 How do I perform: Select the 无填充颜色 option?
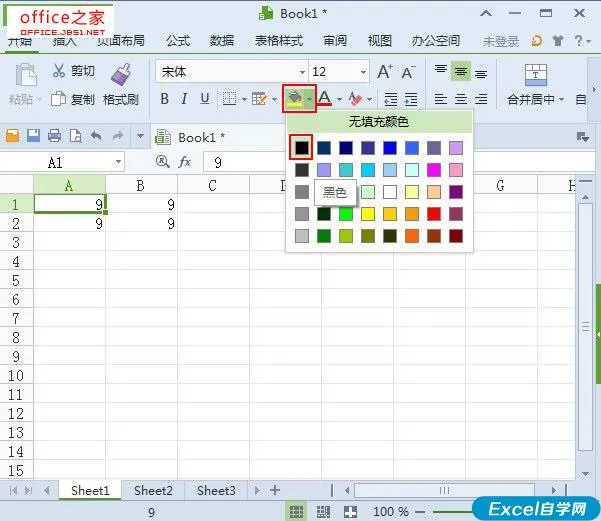point(378,122)
